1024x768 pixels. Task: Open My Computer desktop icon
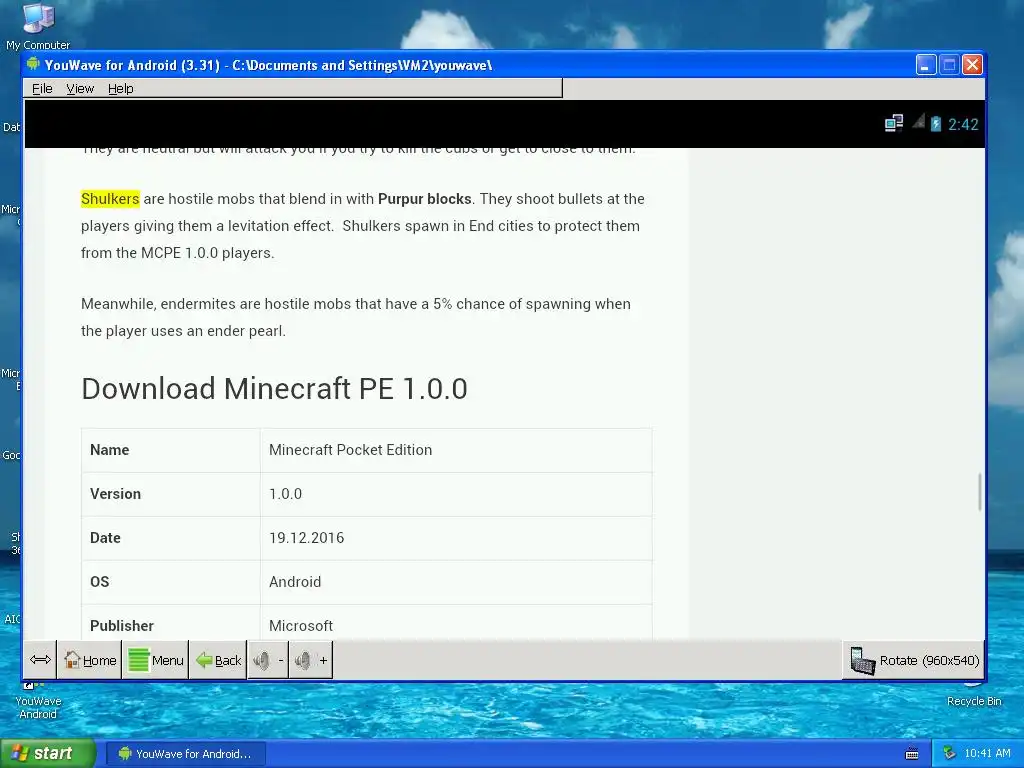(x=38, y=26)
